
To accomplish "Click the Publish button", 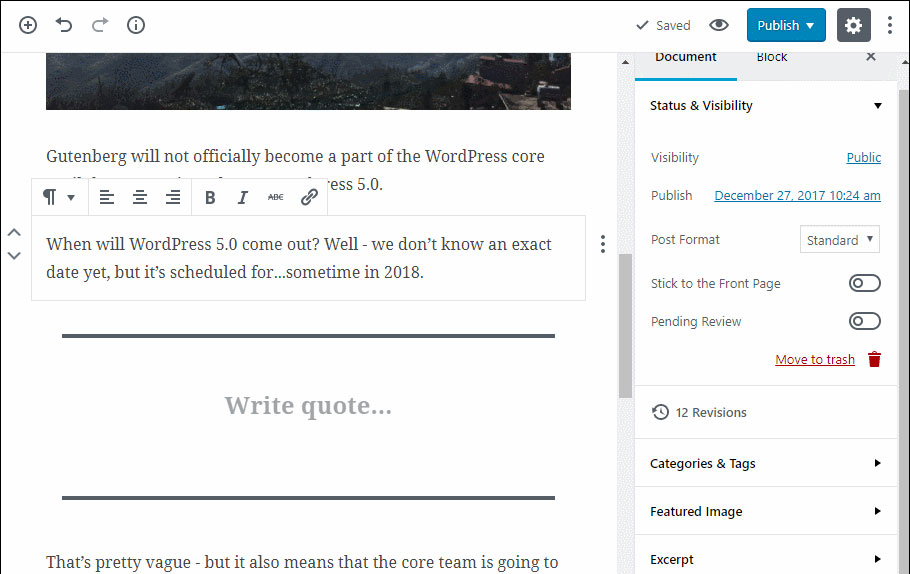I will [785, 26].
